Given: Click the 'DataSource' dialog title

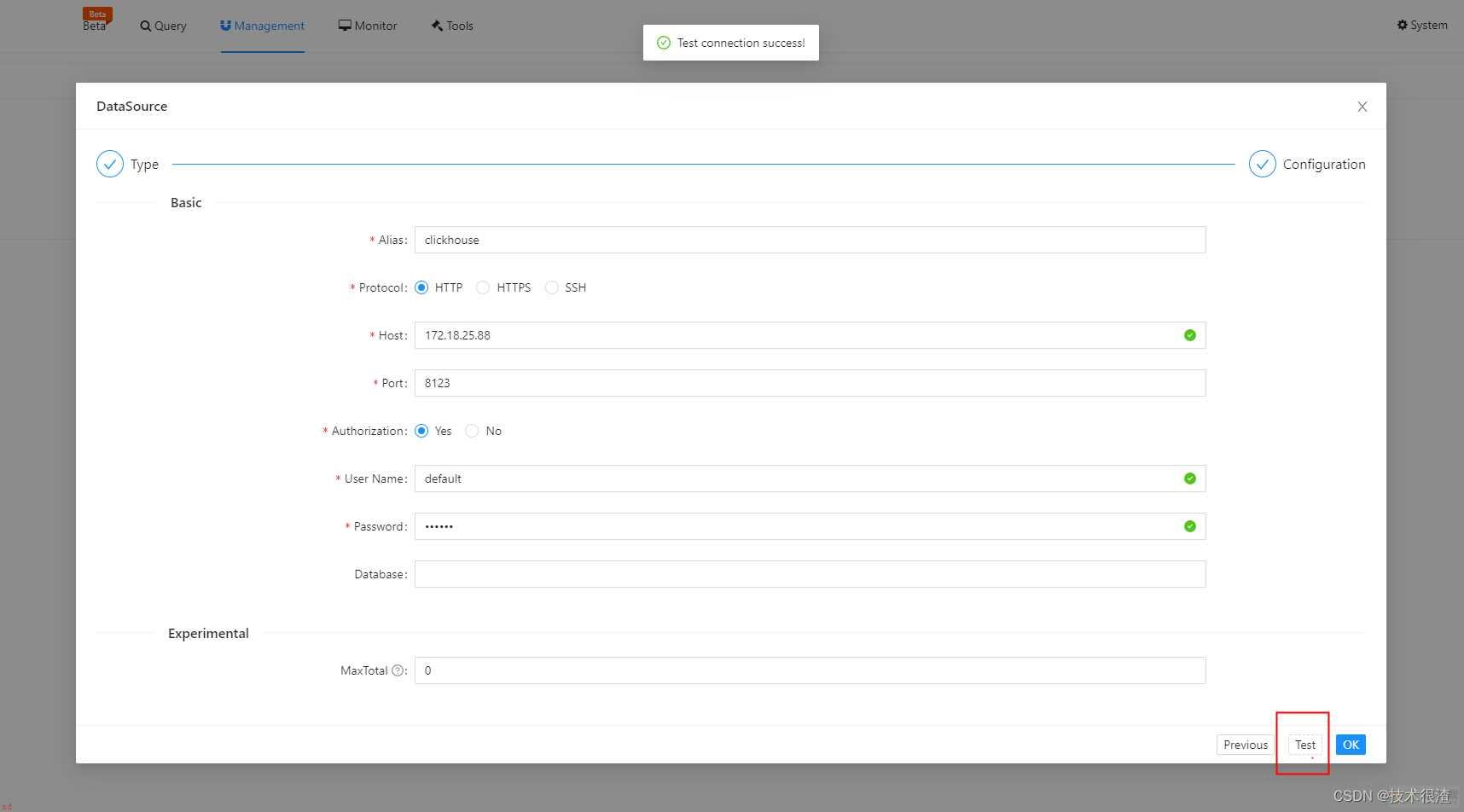Looking at the screenshot, I should point(131,106).
